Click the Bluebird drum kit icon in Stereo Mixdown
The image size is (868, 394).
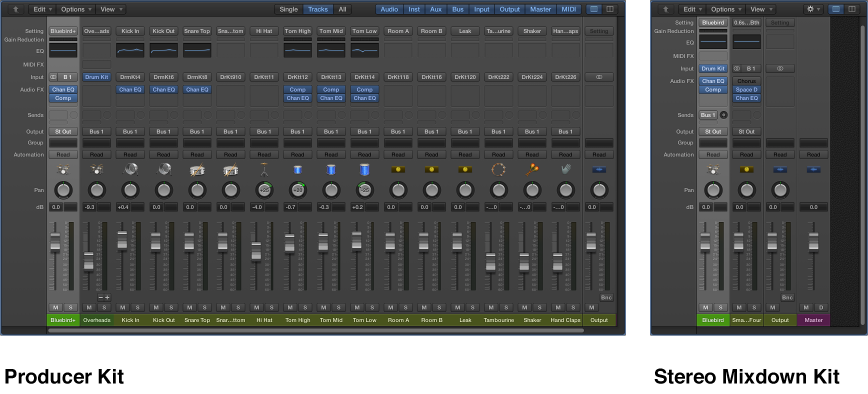tap(712, 170)
